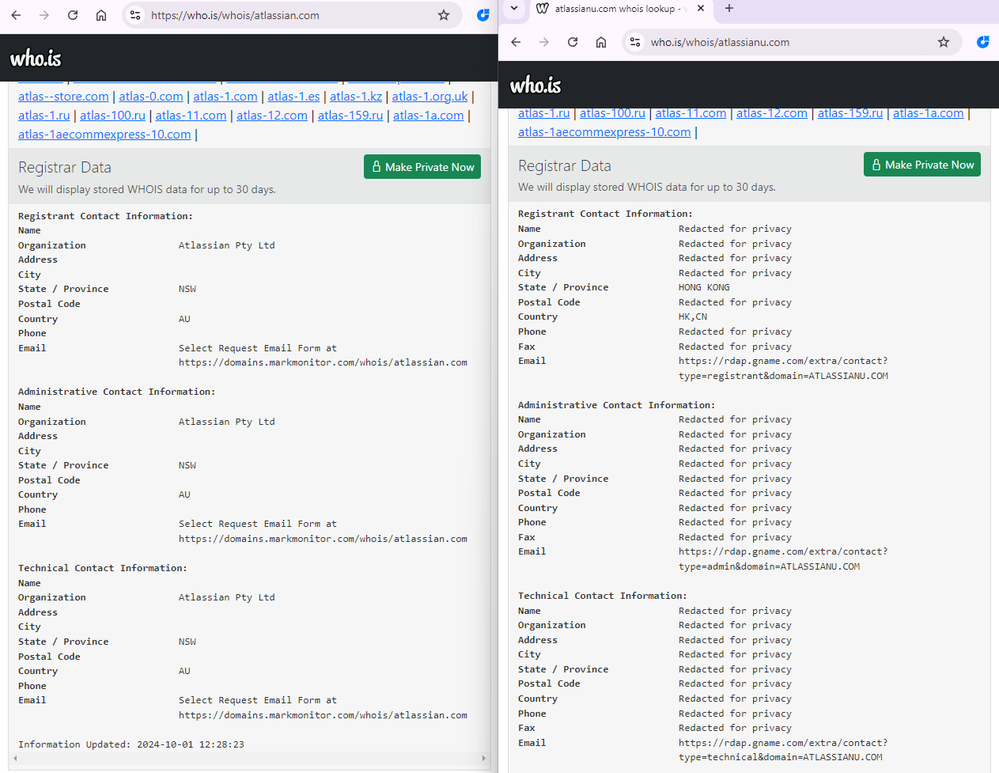Select 'Technical Contact Information:' heading in right window

[603, 596]
